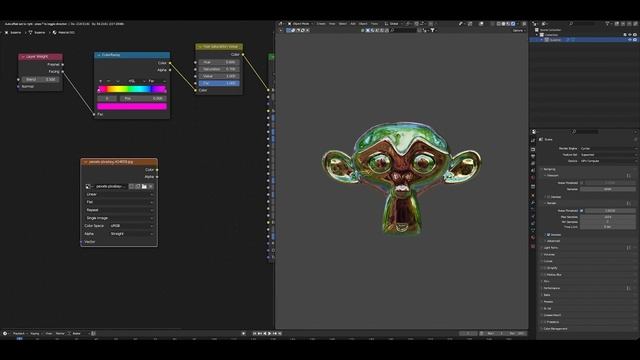Image resolution: width=640 pixels, height=360 pixels.
Task: Enable the Viewport Denoise checkbox
Action: coord(549,197)
